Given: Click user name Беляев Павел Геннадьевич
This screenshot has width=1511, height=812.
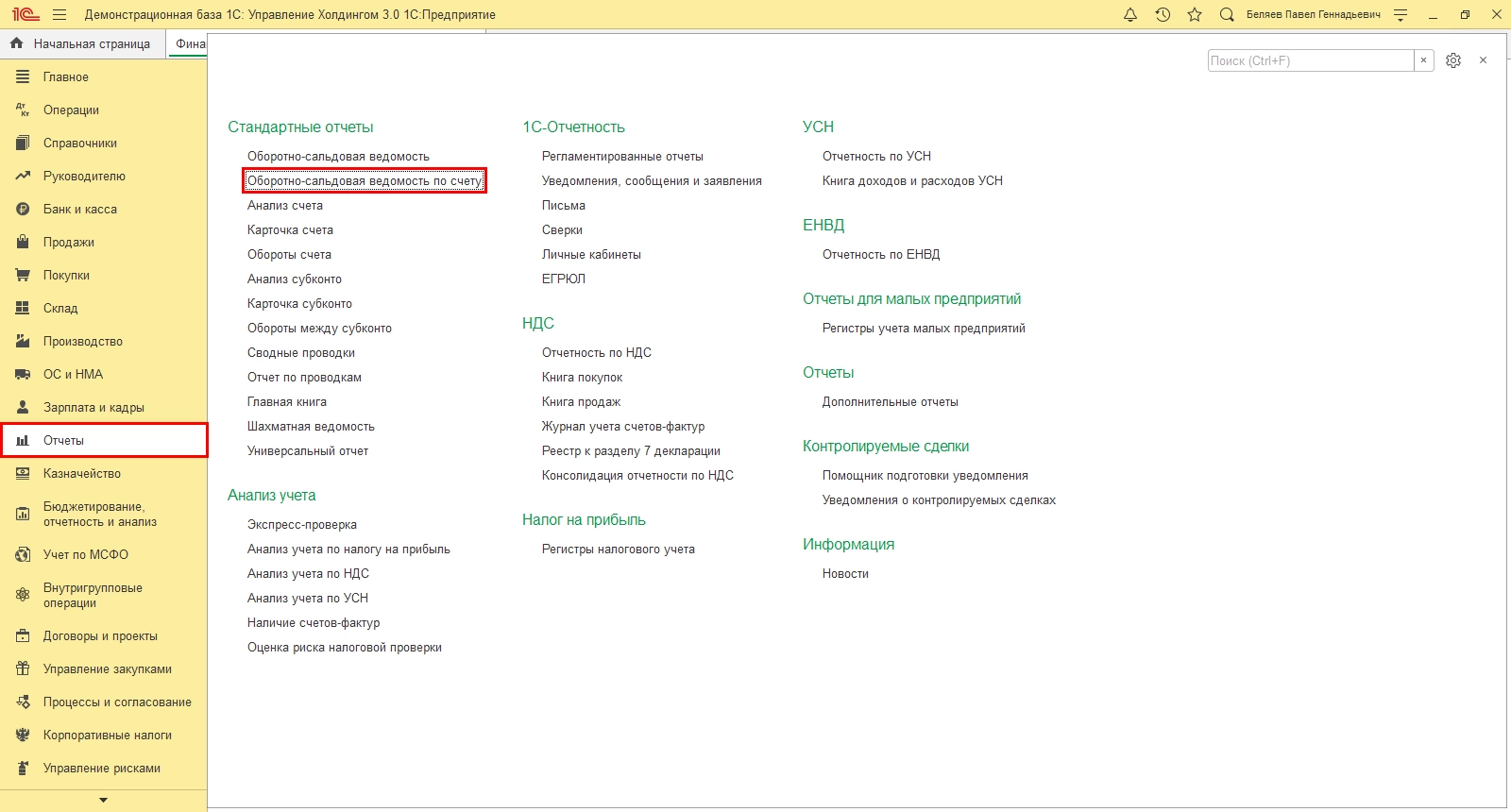Looking at the screenshot, I should pyautogui.click(x=1314, y=14).
